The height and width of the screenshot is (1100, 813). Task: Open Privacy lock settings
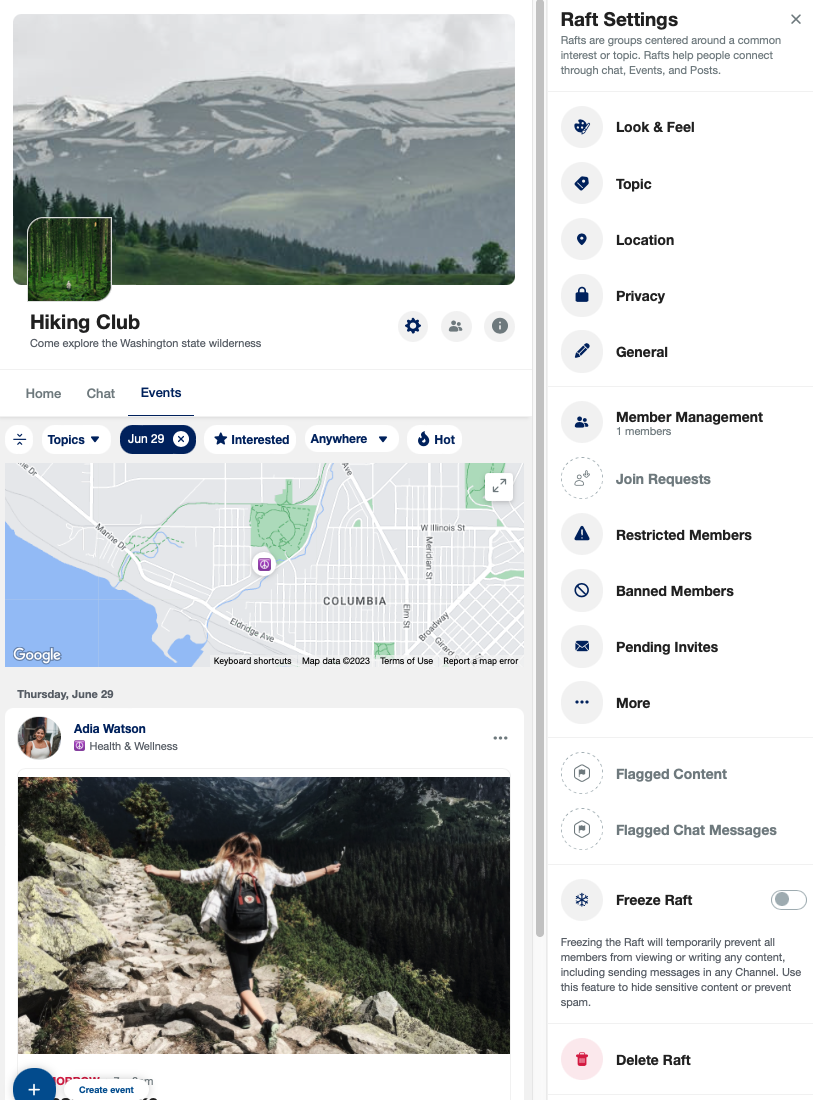click(582, 296)
